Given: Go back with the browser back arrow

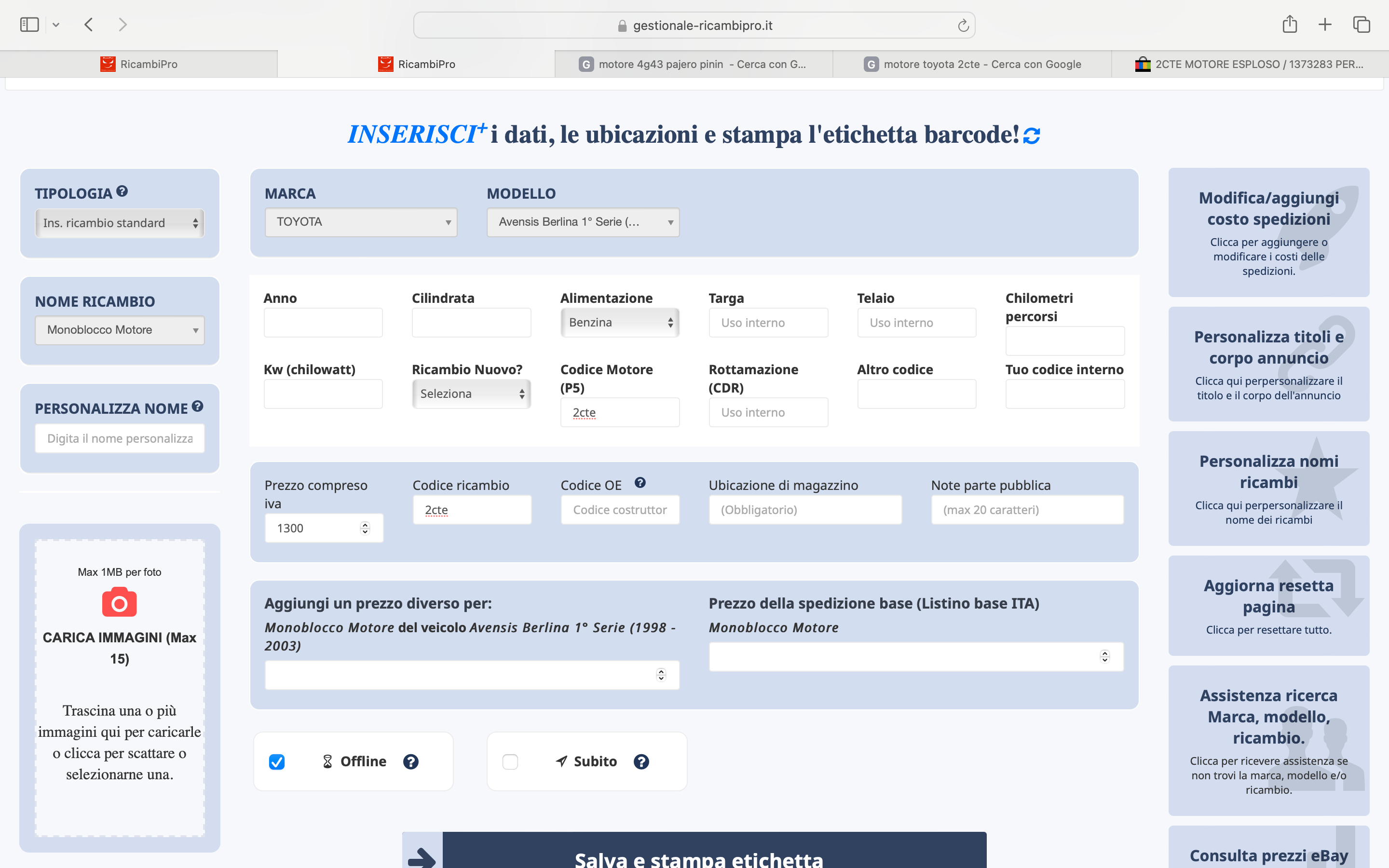Looking at the screenshot, I should point(88,25).
